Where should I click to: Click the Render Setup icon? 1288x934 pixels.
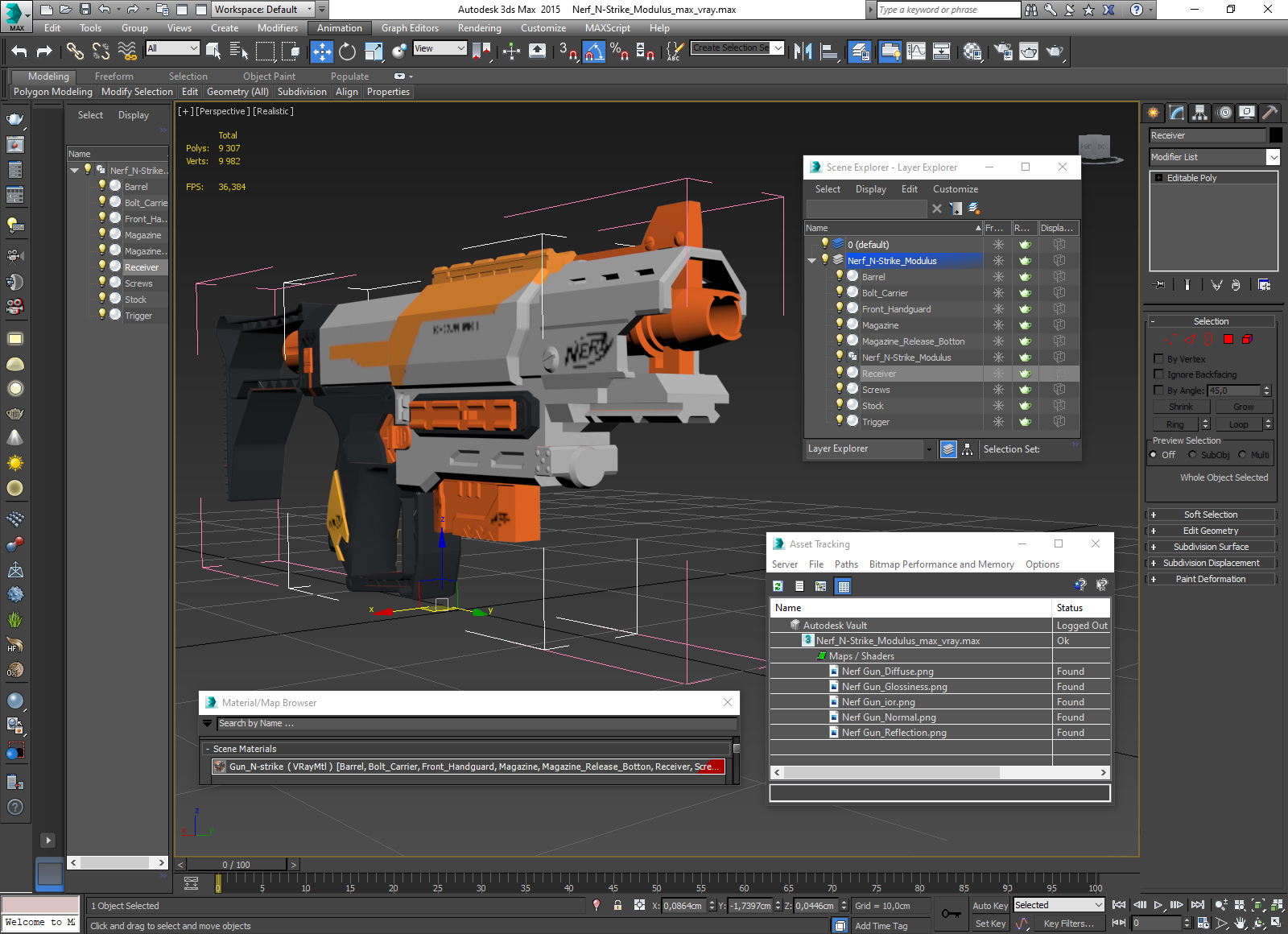coord(1002,52)
